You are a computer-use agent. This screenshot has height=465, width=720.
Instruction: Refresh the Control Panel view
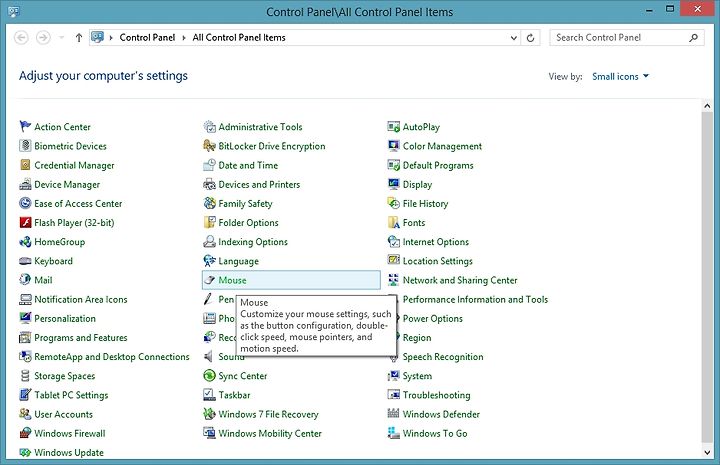[530, 38]
